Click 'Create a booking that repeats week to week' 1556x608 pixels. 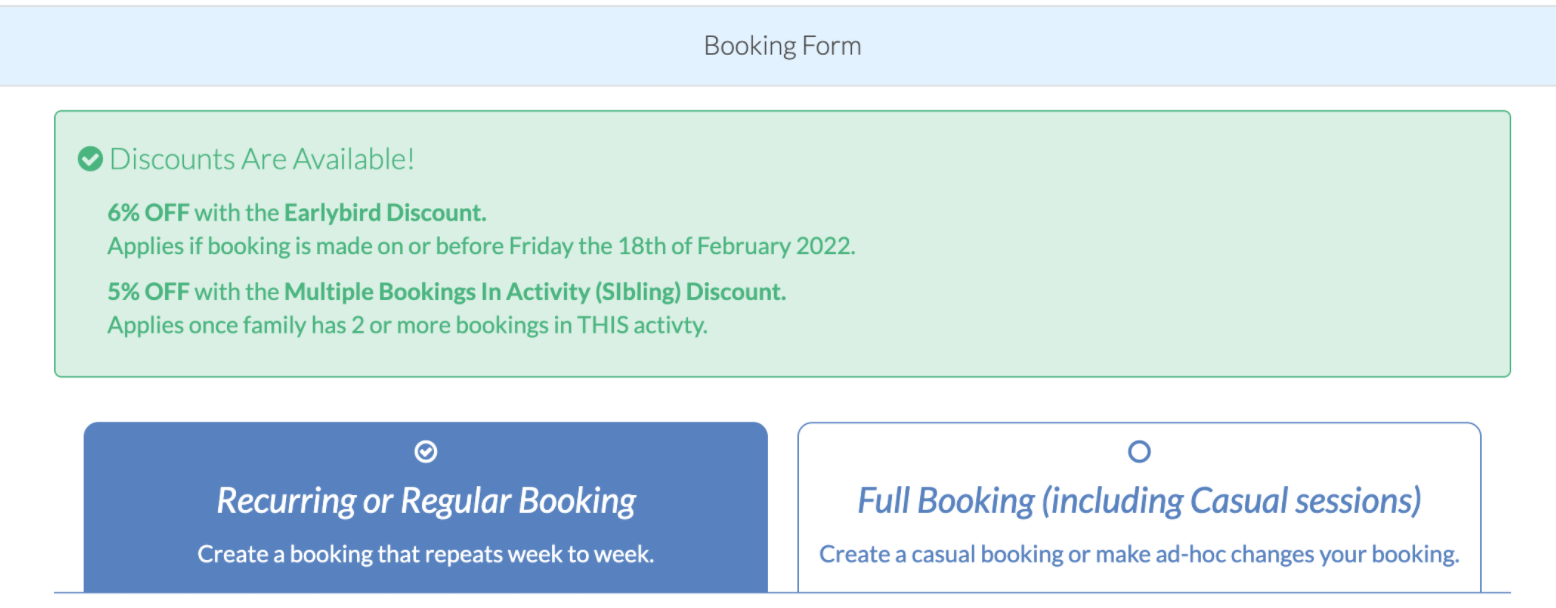point(426,553)
